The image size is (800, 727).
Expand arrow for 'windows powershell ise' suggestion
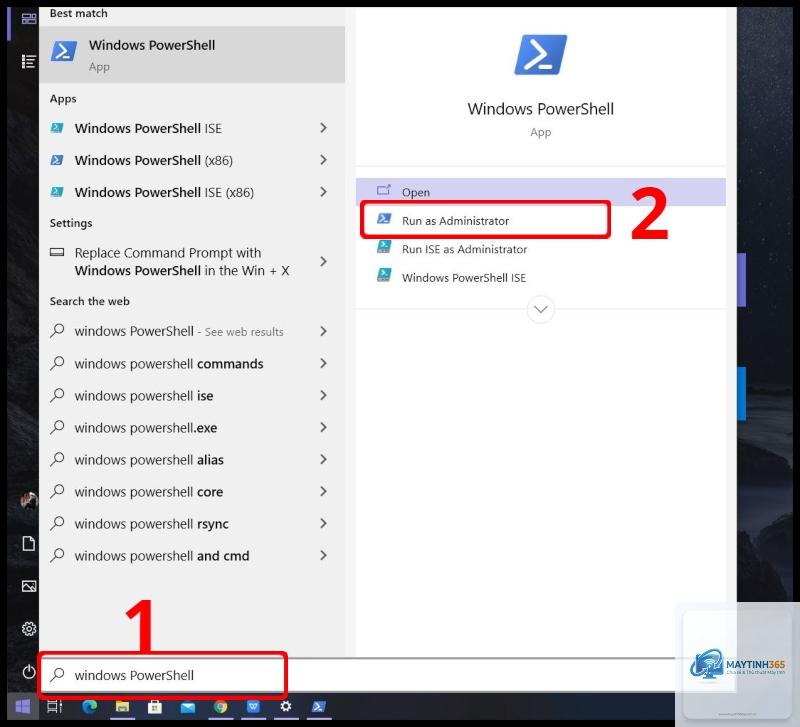point(323,395)
